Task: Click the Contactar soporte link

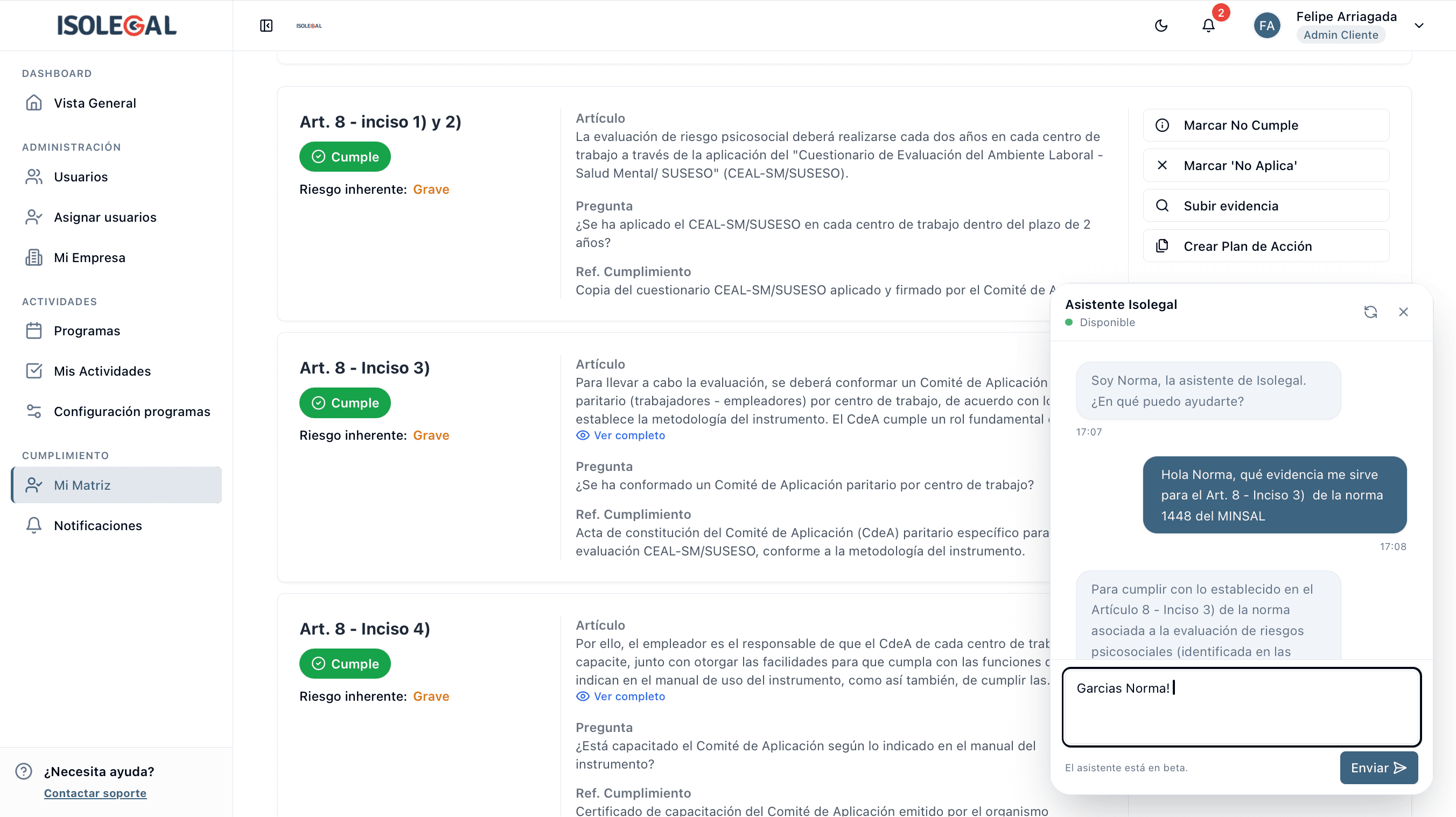Action: pyautogui.click(x=95, y=793)
